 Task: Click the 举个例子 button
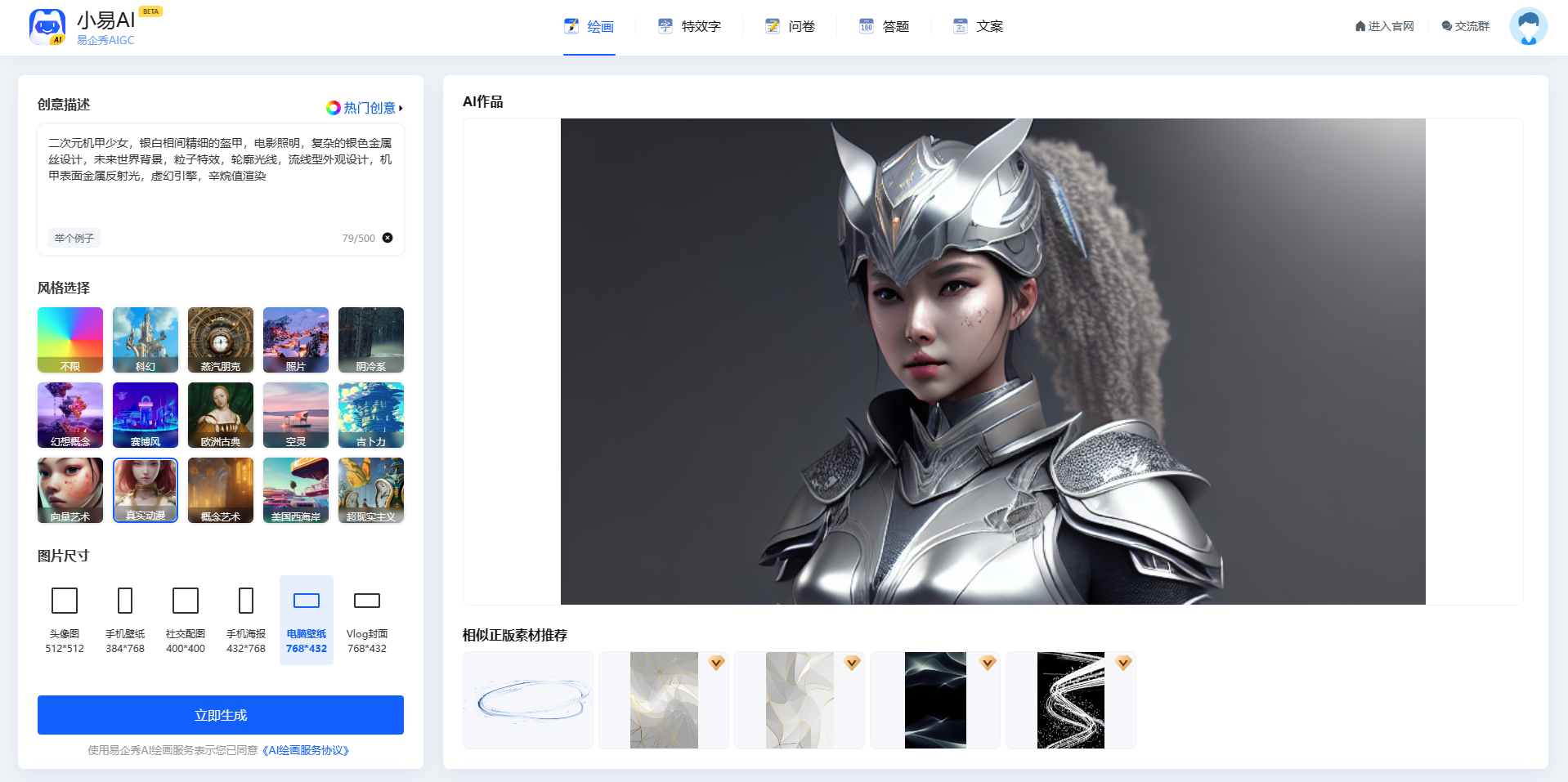(74, 238)
